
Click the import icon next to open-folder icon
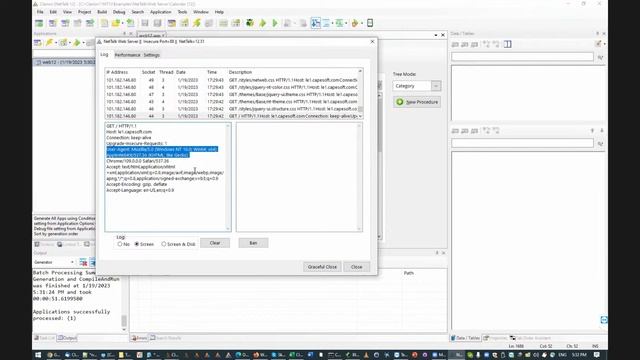click(x=130, y=23)
